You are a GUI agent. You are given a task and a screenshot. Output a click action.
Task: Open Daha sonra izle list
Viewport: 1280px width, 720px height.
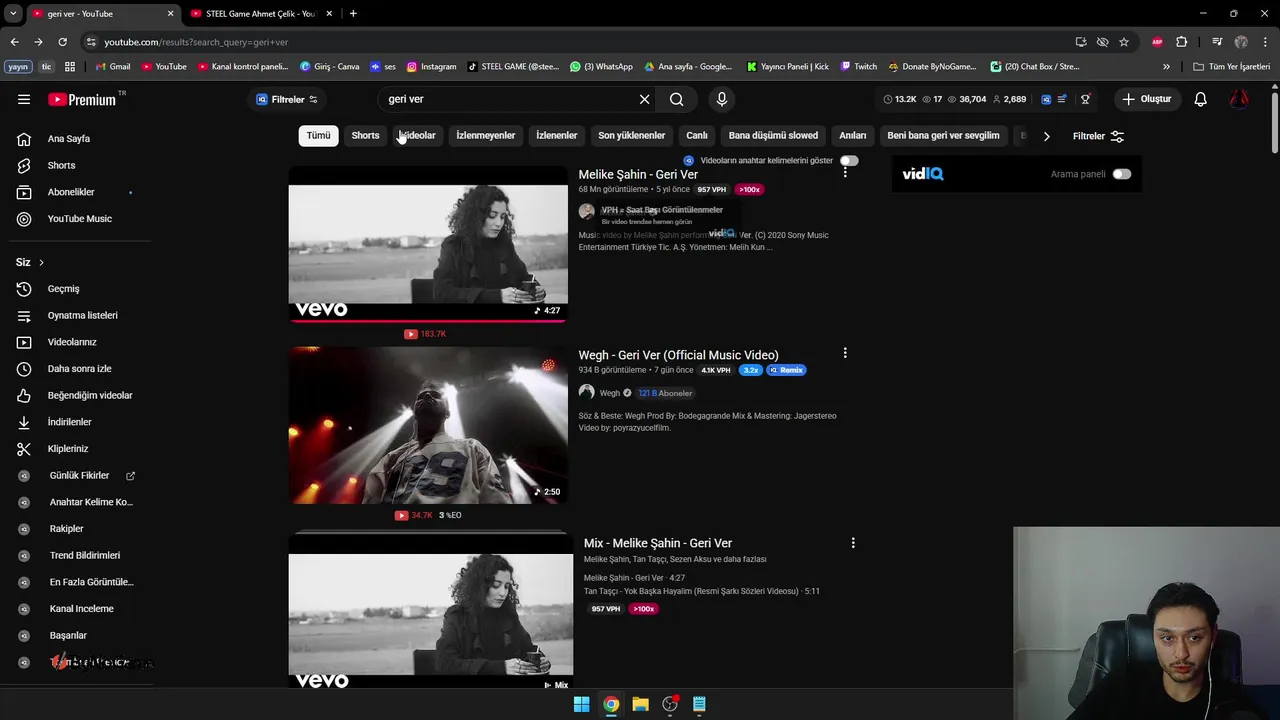79,369
